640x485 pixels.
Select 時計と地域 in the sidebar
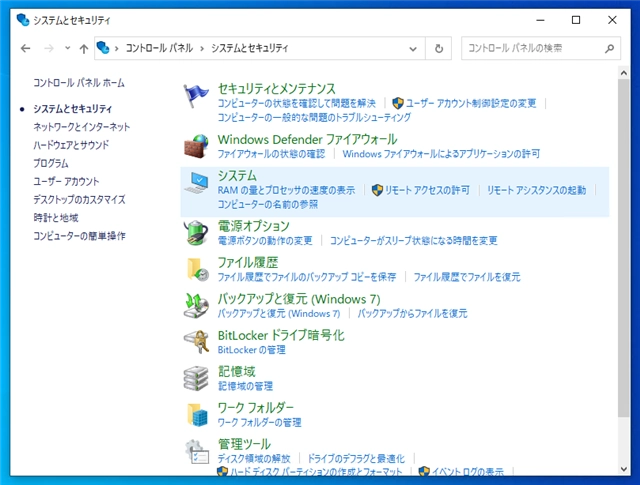[x=56, y=218]
